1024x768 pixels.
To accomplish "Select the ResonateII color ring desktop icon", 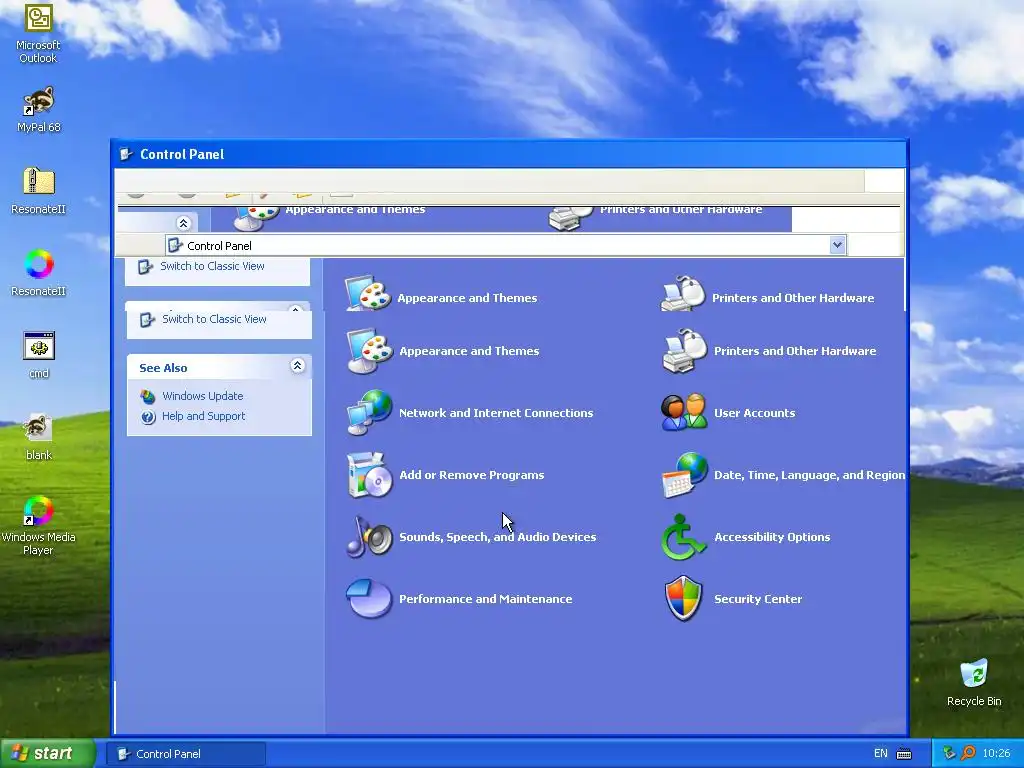I will 39,272.
